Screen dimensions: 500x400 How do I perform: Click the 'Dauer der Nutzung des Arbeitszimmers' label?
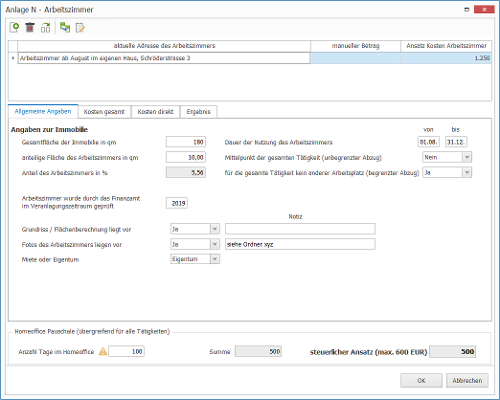279,142
